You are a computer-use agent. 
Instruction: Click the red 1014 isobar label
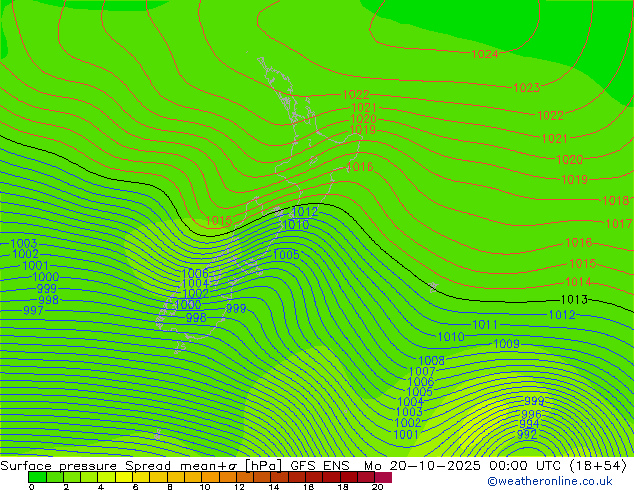click(578, 281)
